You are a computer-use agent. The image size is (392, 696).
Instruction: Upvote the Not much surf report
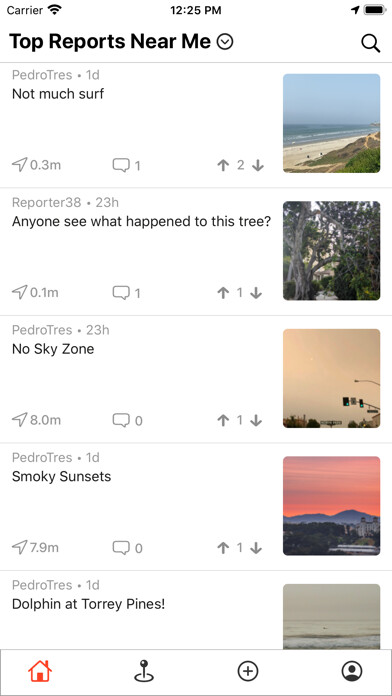click(x=223, y=166)
